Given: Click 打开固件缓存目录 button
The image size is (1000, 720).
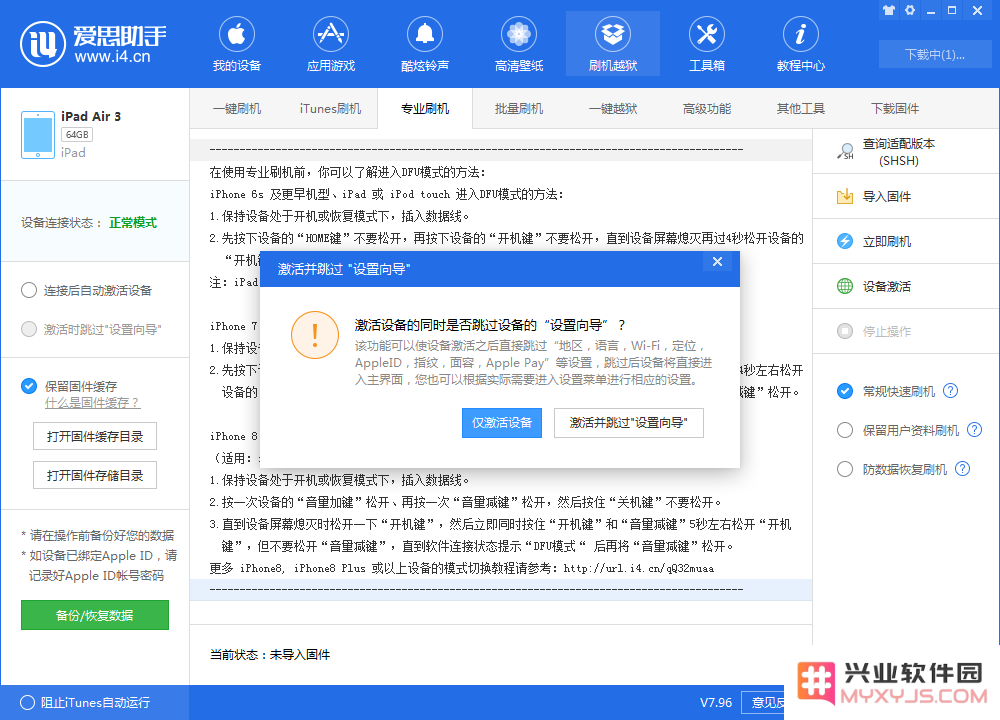Looking at the screenshot, I should click(x=95, y=436).
